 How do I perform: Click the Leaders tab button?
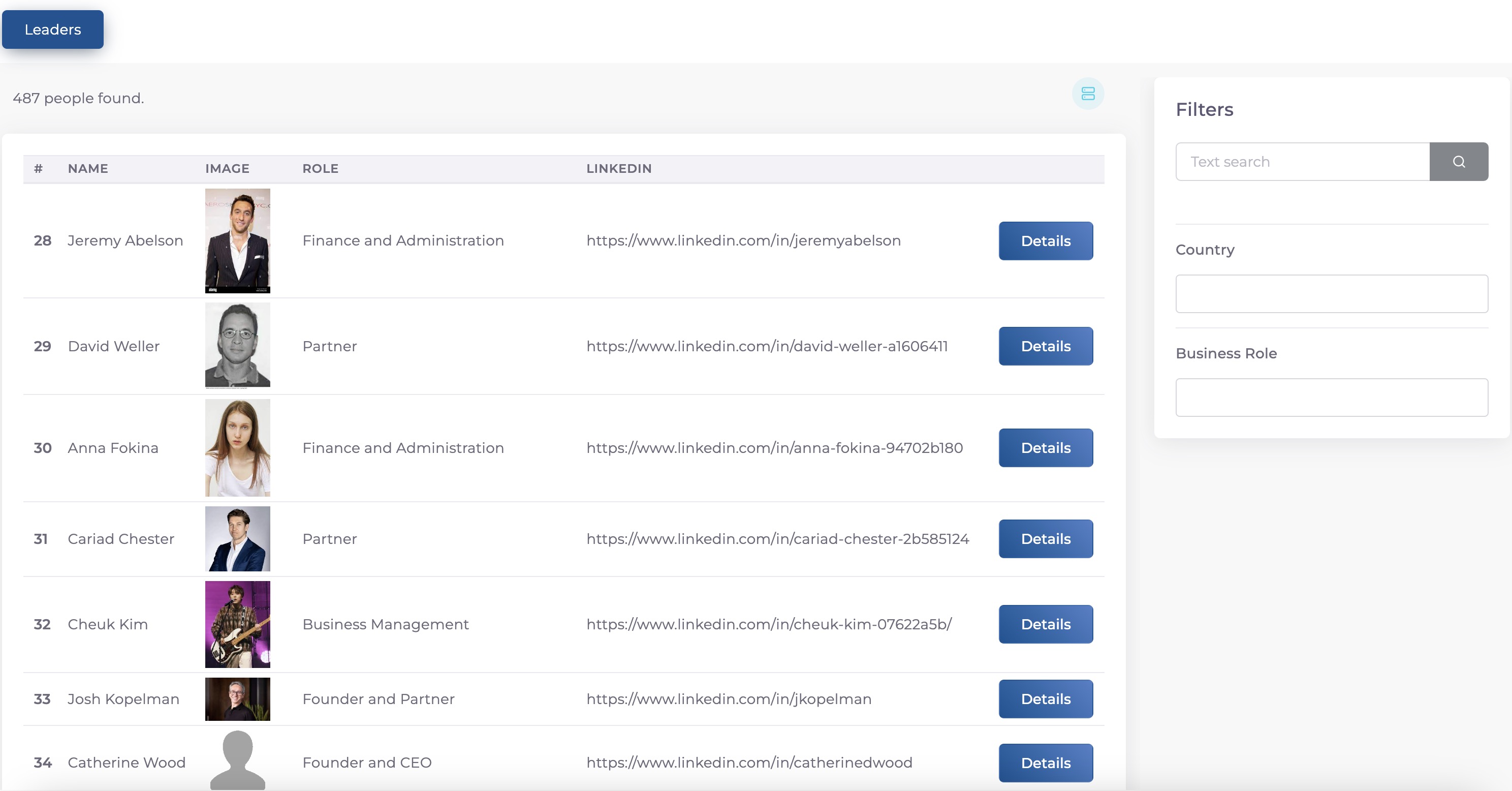point(53,29)
